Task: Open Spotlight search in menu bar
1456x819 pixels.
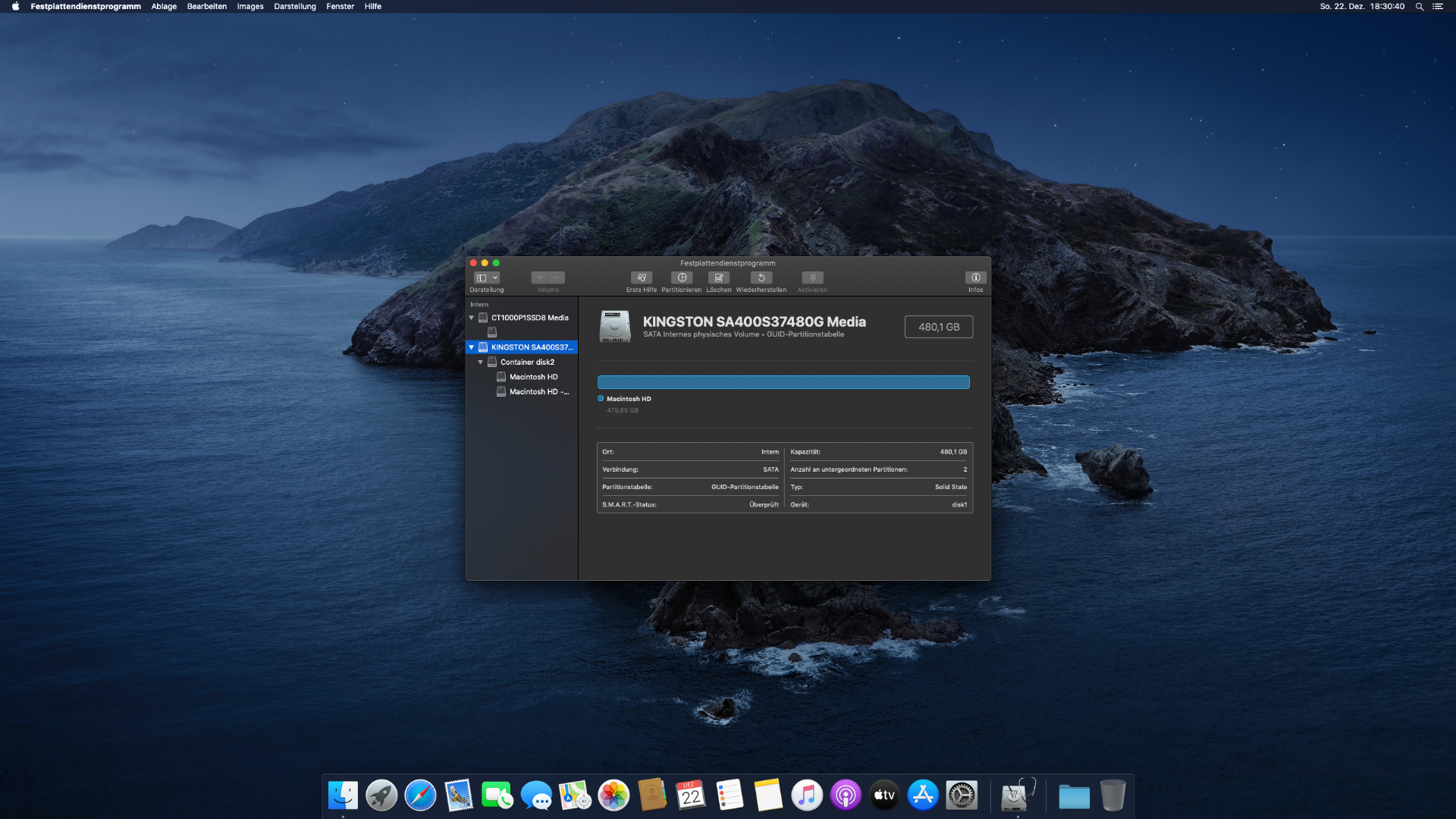Action: tap(1419, 6)
